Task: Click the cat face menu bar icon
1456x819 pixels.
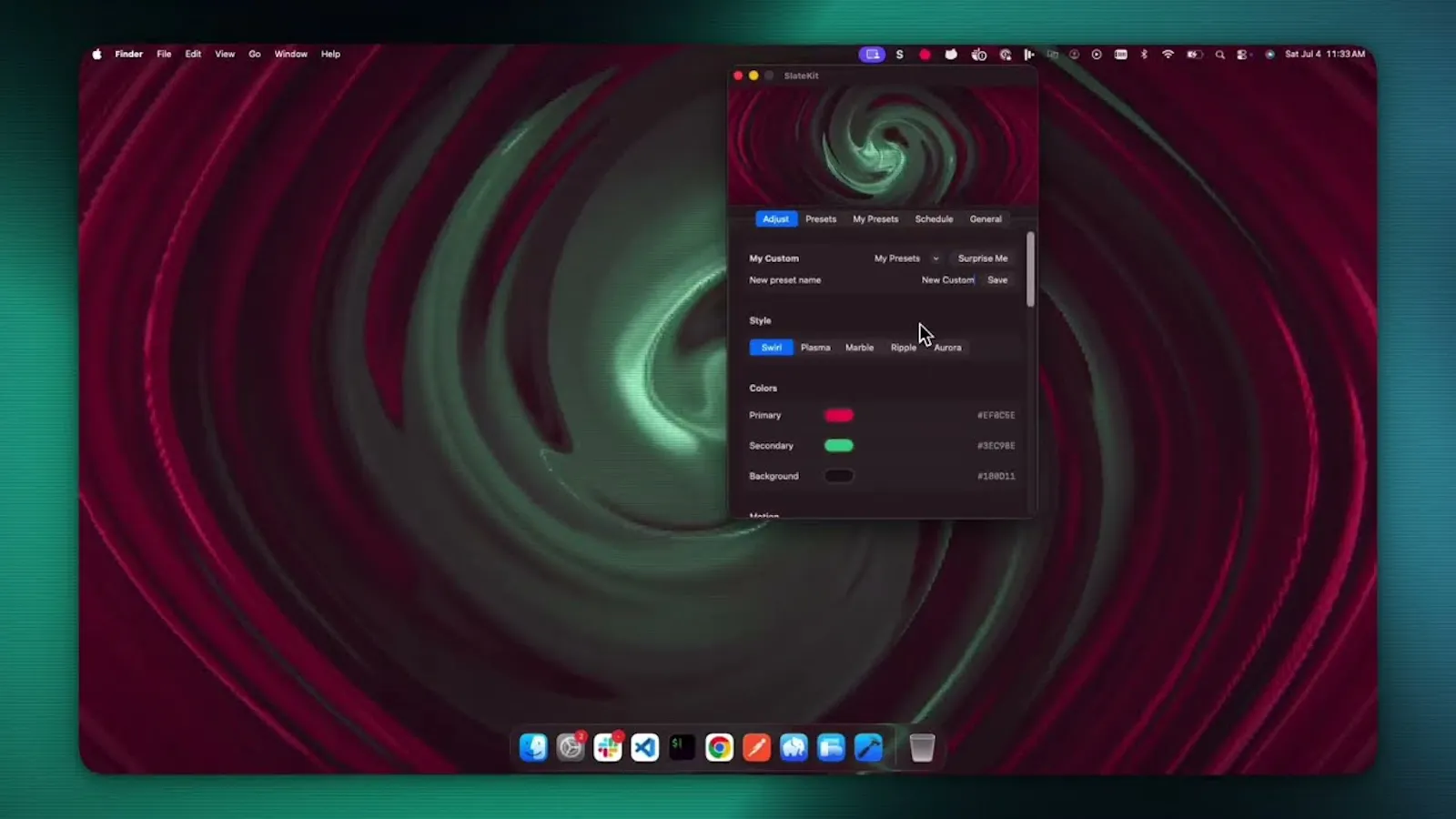Action: (951, 55)
